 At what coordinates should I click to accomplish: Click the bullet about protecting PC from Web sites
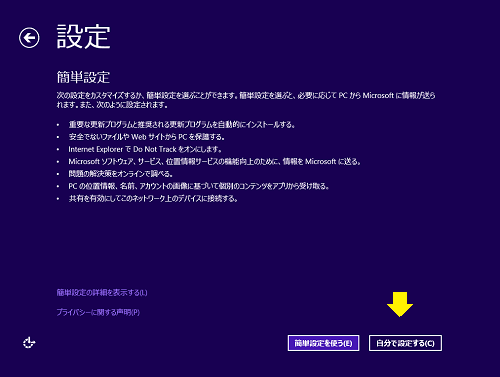click(147, 137)
